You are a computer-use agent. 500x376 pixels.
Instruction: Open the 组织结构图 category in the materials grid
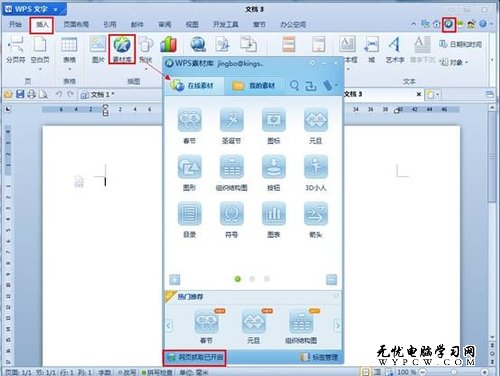pyautogui.click(x=232, y=173)
